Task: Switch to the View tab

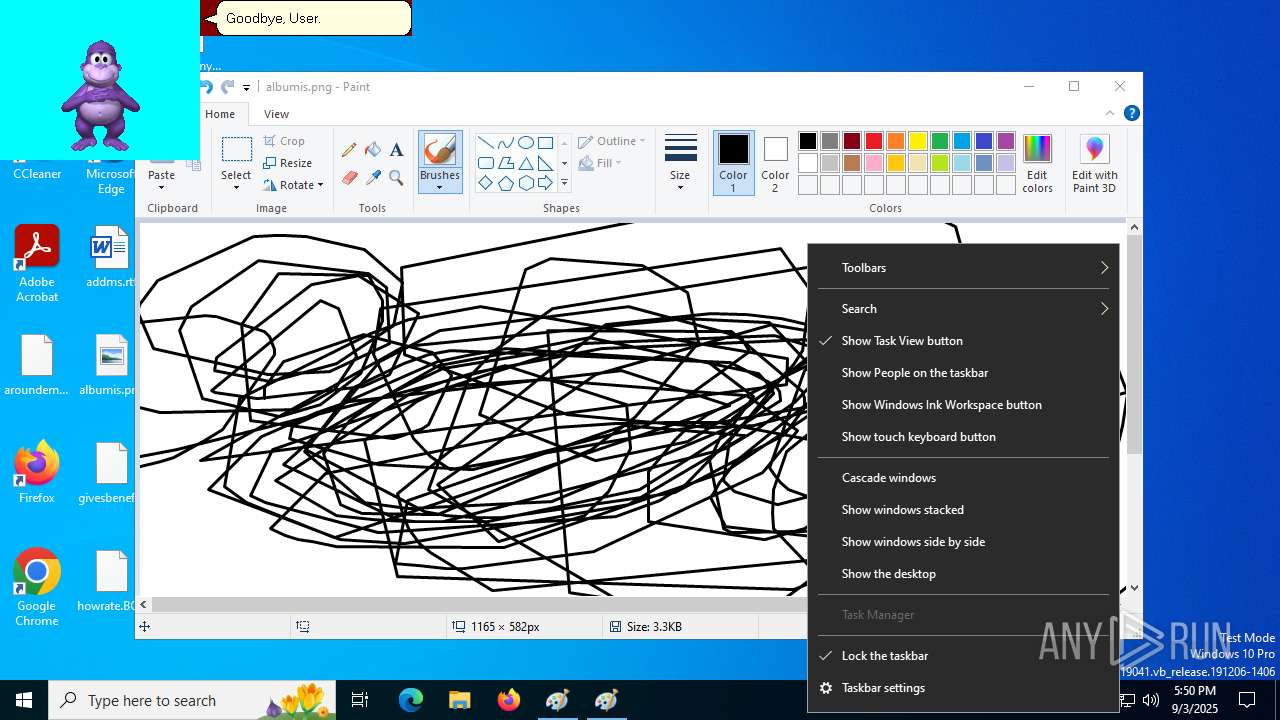Action: pyautogui.click(x=277, y=114)
